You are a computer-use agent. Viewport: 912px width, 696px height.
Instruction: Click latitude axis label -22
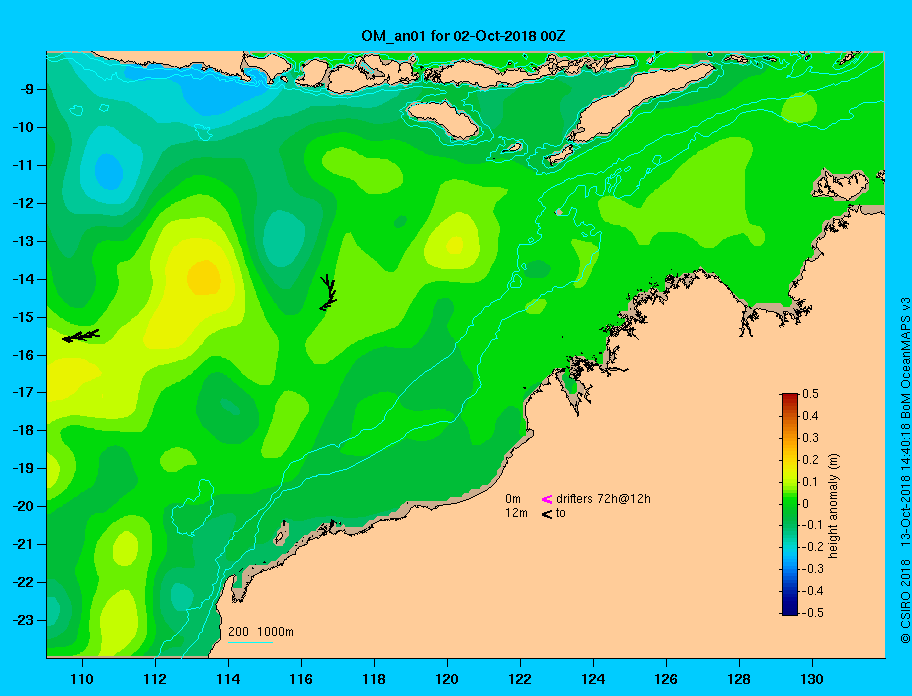tap(24, 582)
